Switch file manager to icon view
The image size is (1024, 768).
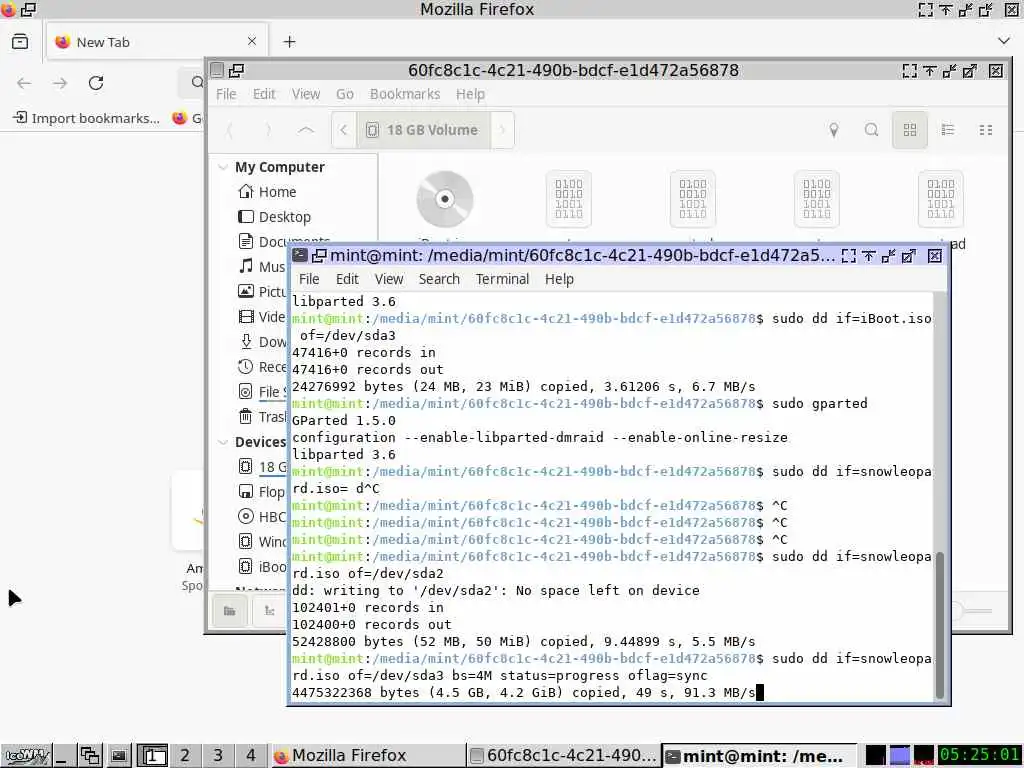click(910, 130)
